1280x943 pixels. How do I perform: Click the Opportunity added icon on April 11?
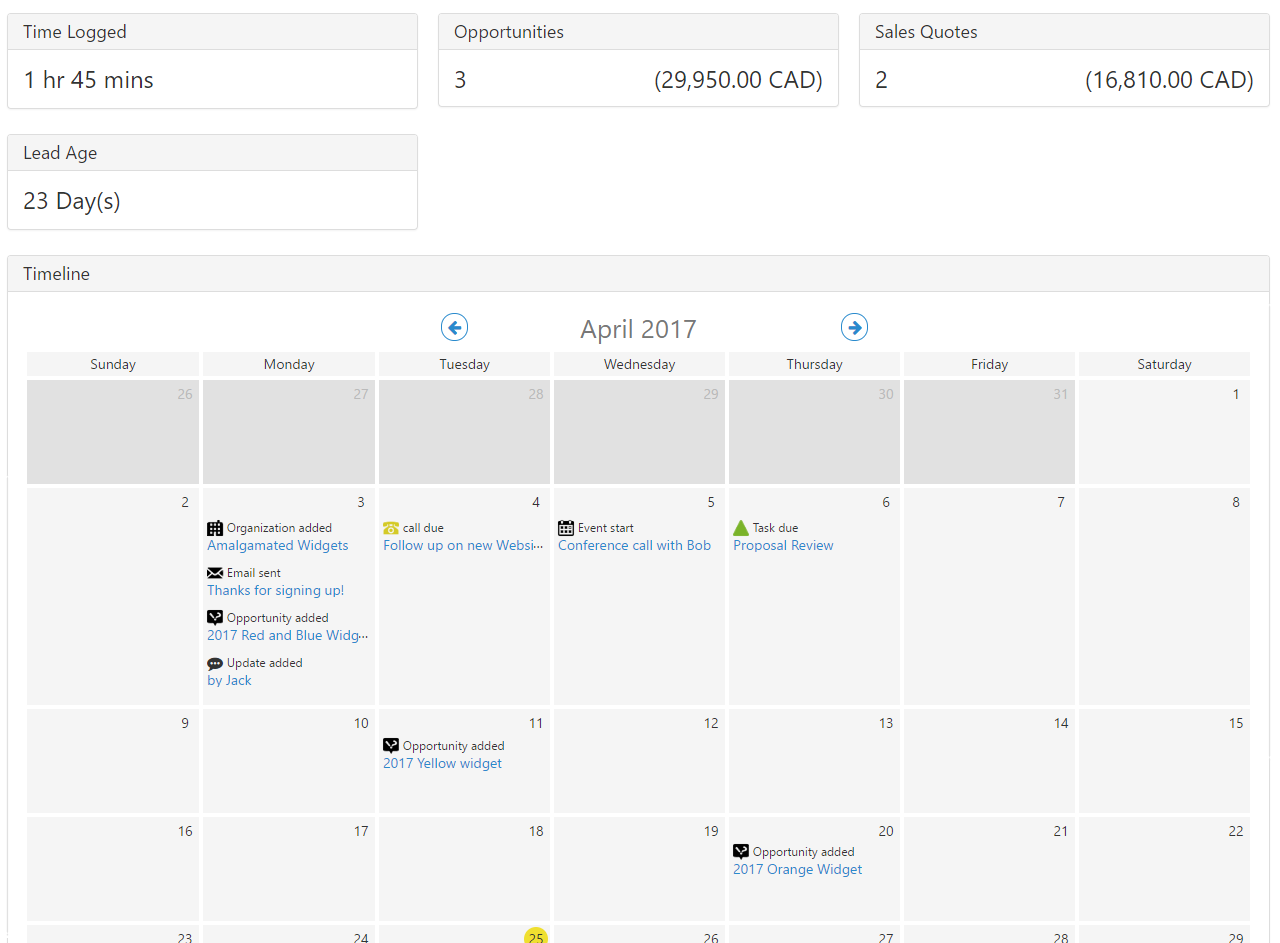(x=391, y=746)
